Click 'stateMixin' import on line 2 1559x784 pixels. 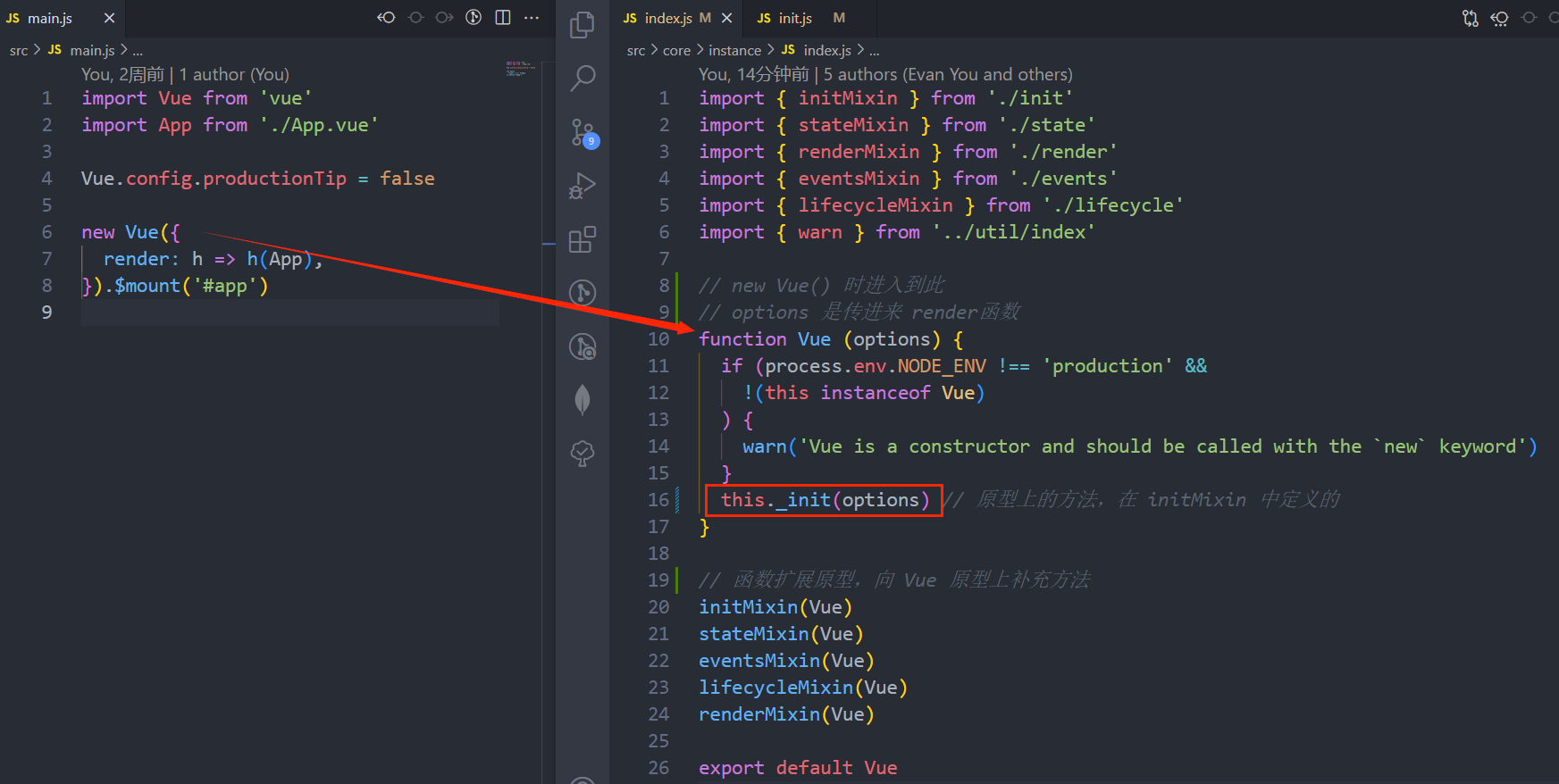[853, 125]
